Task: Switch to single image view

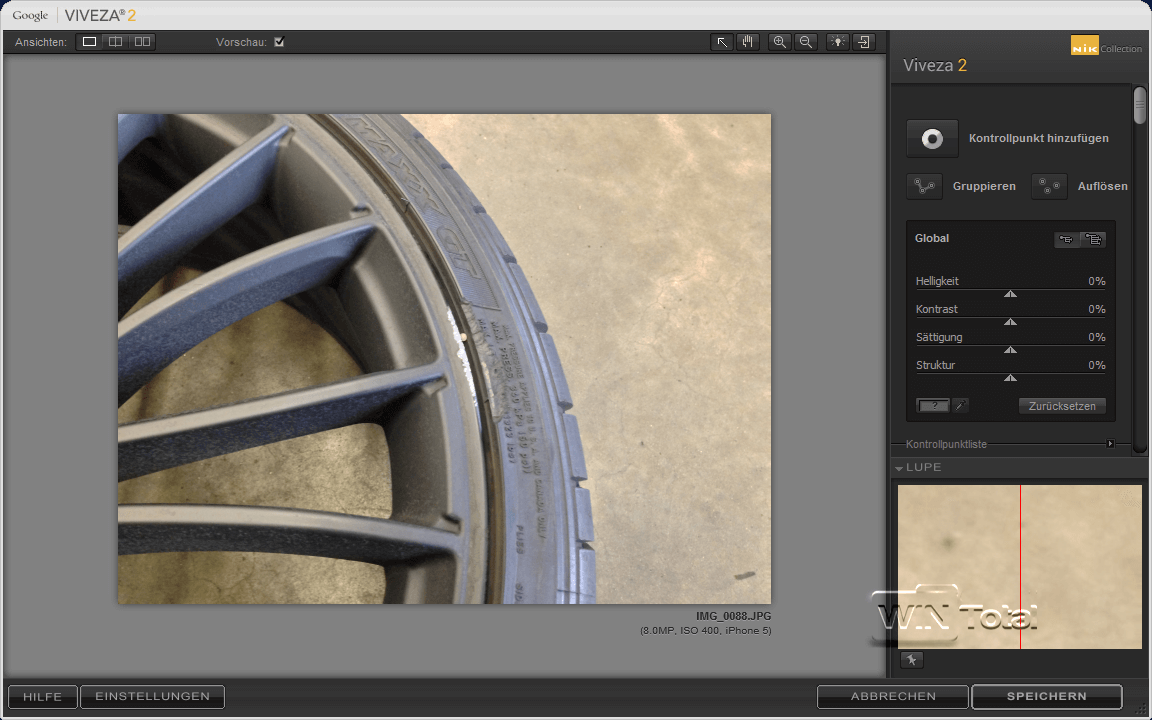Action: click(90, 42)
